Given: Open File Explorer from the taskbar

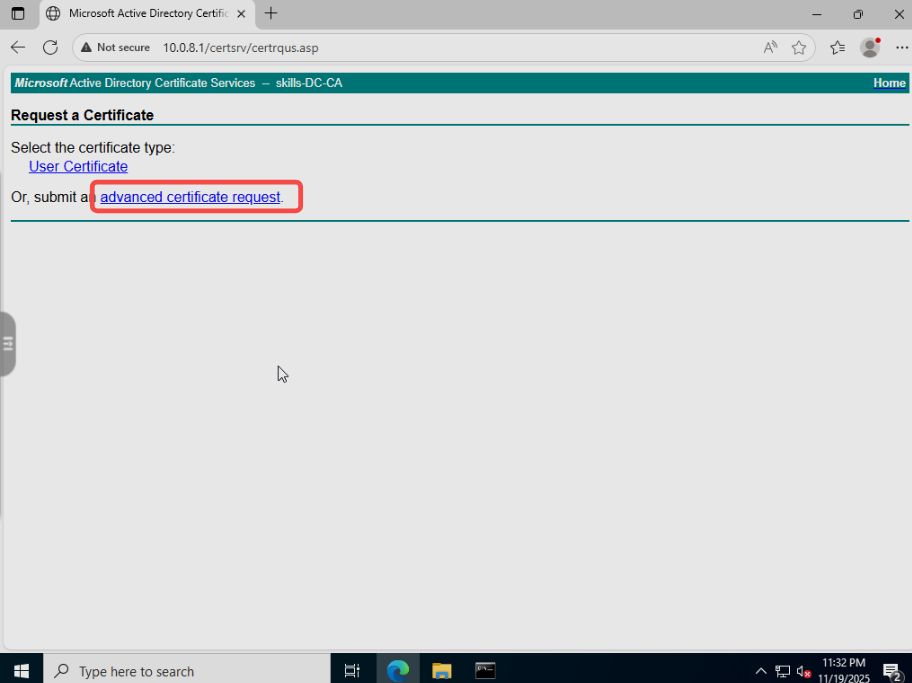Looking at the screenshot, I should (x=441, y=671).
